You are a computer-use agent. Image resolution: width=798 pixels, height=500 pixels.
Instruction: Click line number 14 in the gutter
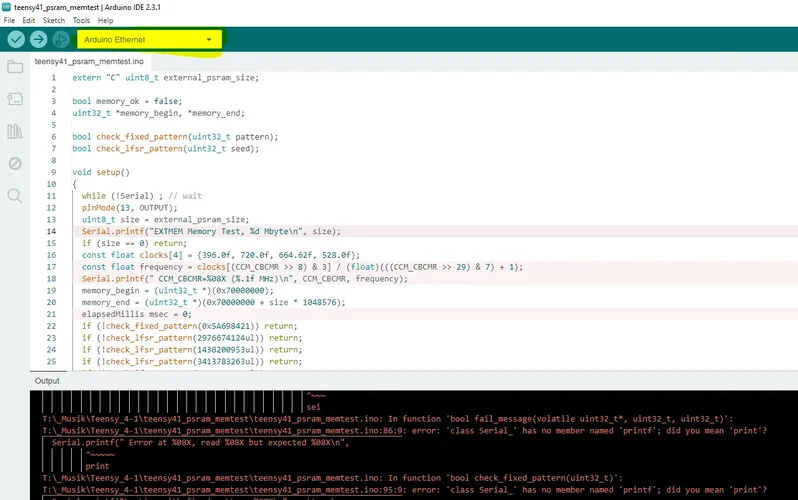51,231
